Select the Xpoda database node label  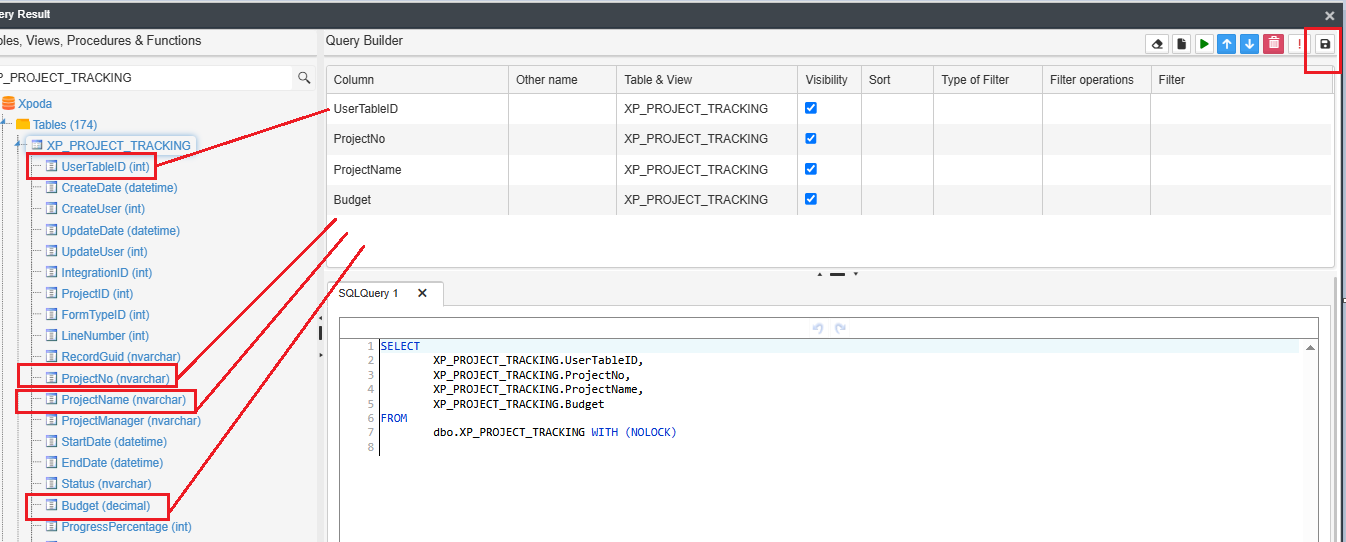(35, 103)
